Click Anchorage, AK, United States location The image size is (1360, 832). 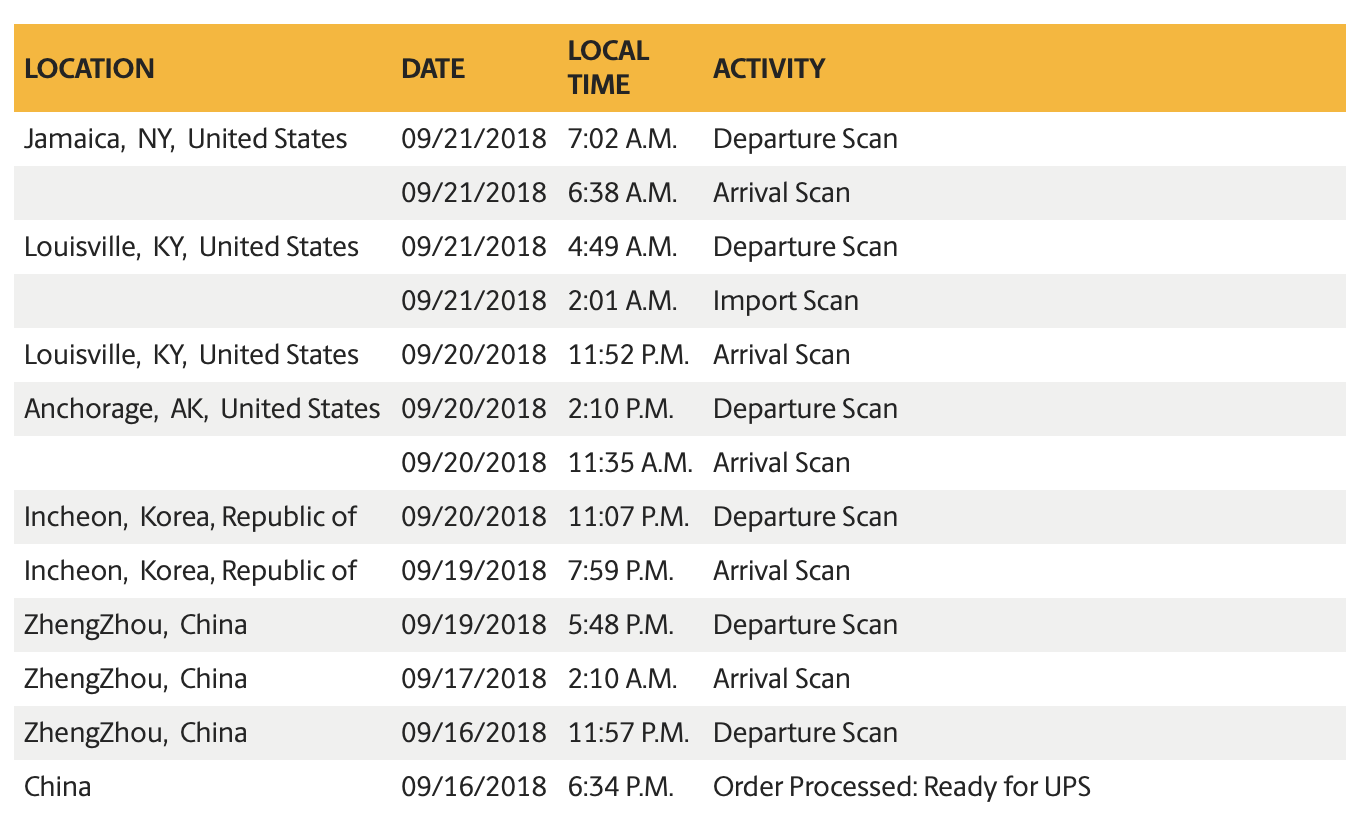point(202,408)
